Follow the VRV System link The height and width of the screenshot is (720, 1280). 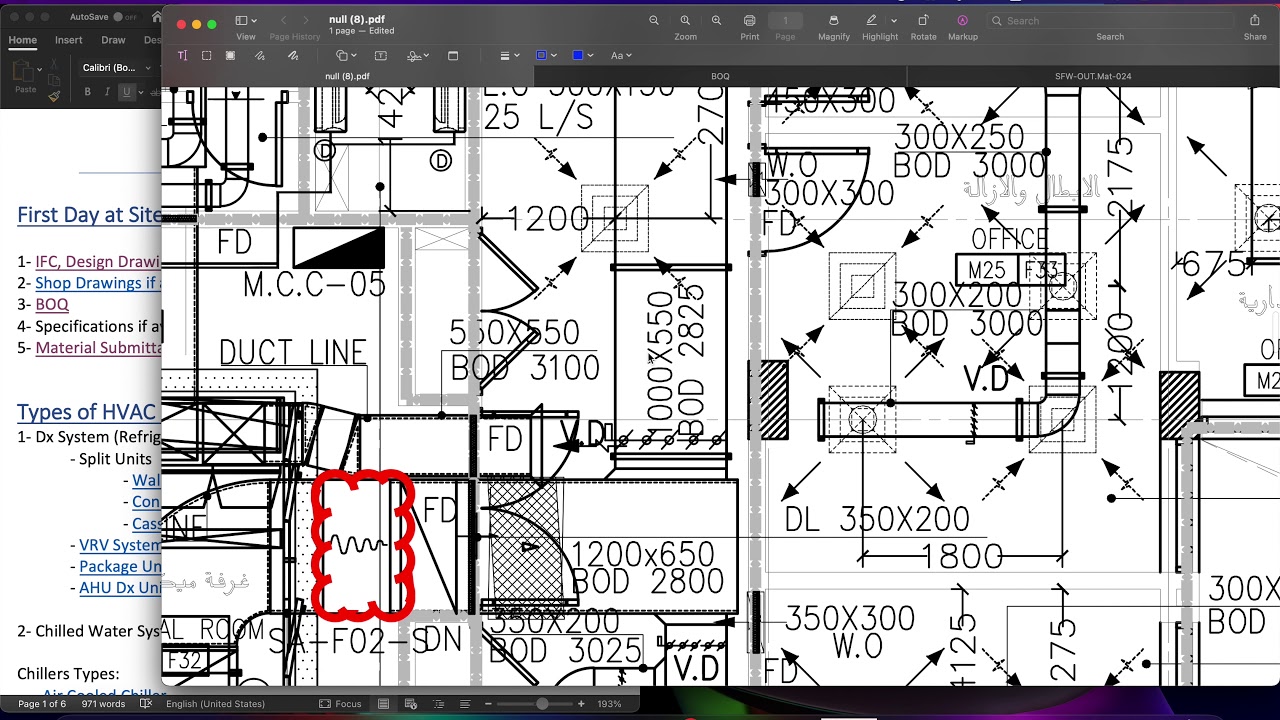point(120,545)
